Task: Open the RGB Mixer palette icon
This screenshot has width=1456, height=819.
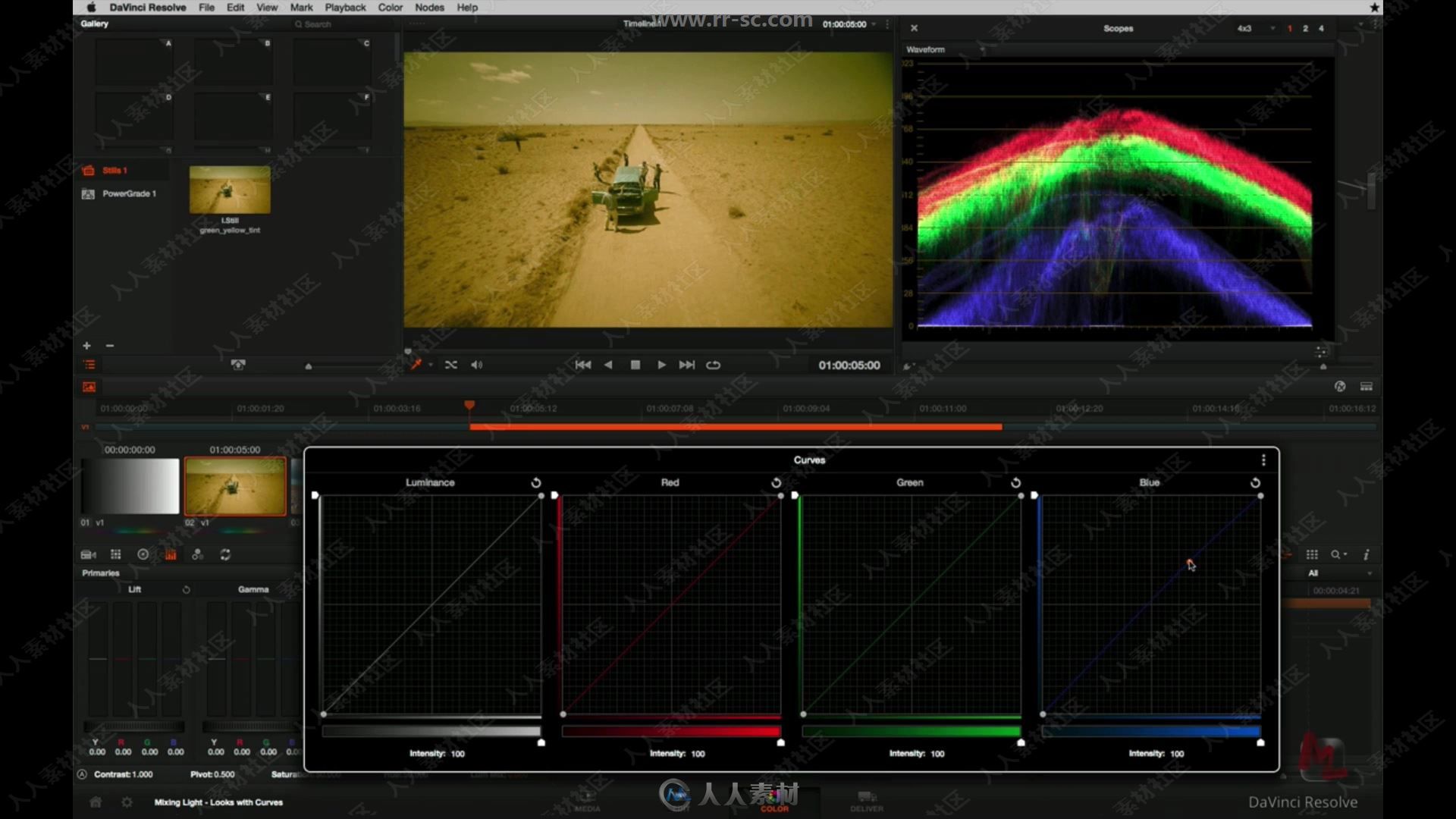Action: [198, 555]
